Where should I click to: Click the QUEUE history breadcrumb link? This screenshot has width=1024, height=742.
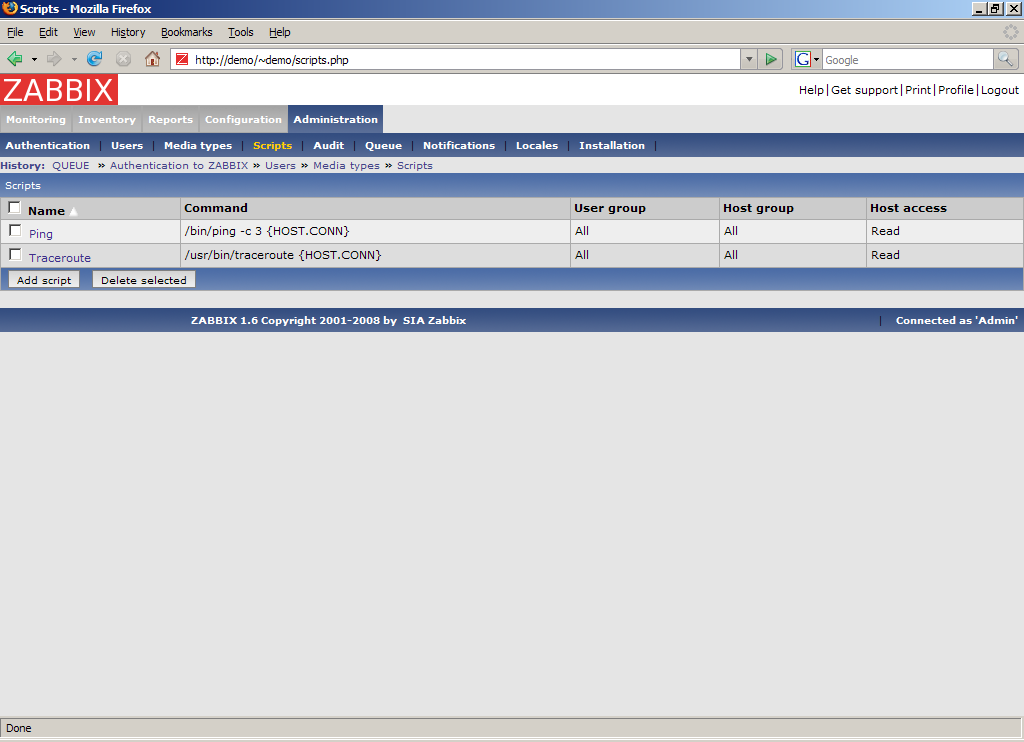(71, 166)
